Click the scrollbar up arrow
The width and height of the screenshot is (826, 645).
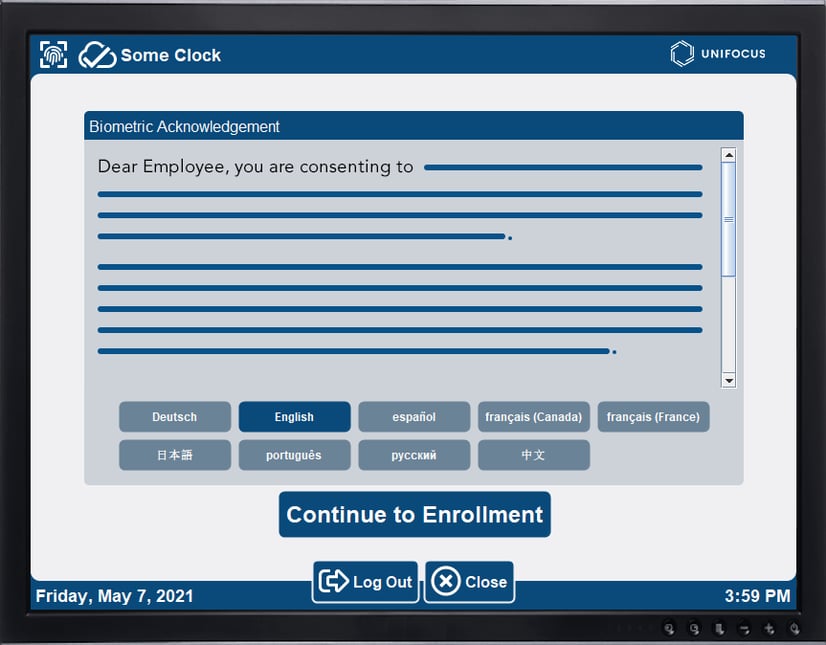coord(729,153)
